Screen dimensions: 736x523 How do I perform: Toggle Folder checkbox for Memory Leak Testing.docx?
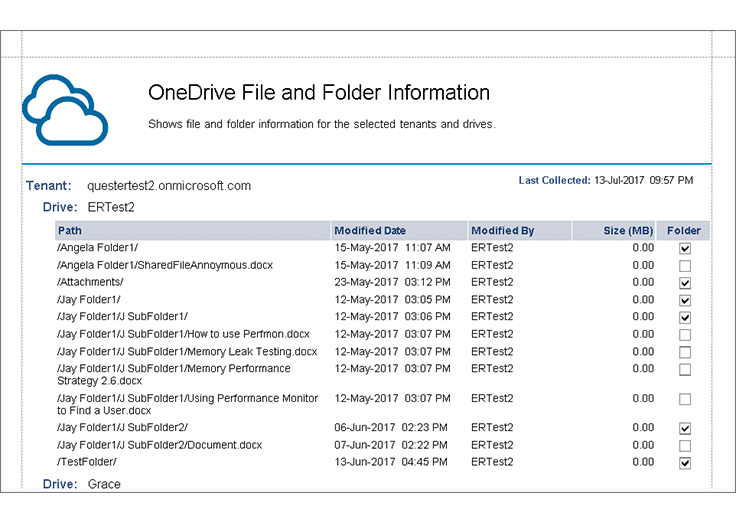pos(685,352)
